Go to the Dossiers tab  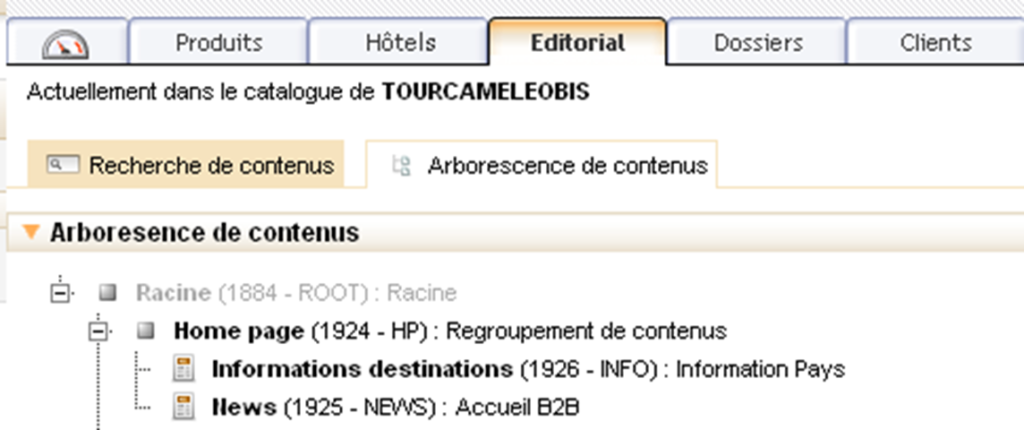point(757,44)
